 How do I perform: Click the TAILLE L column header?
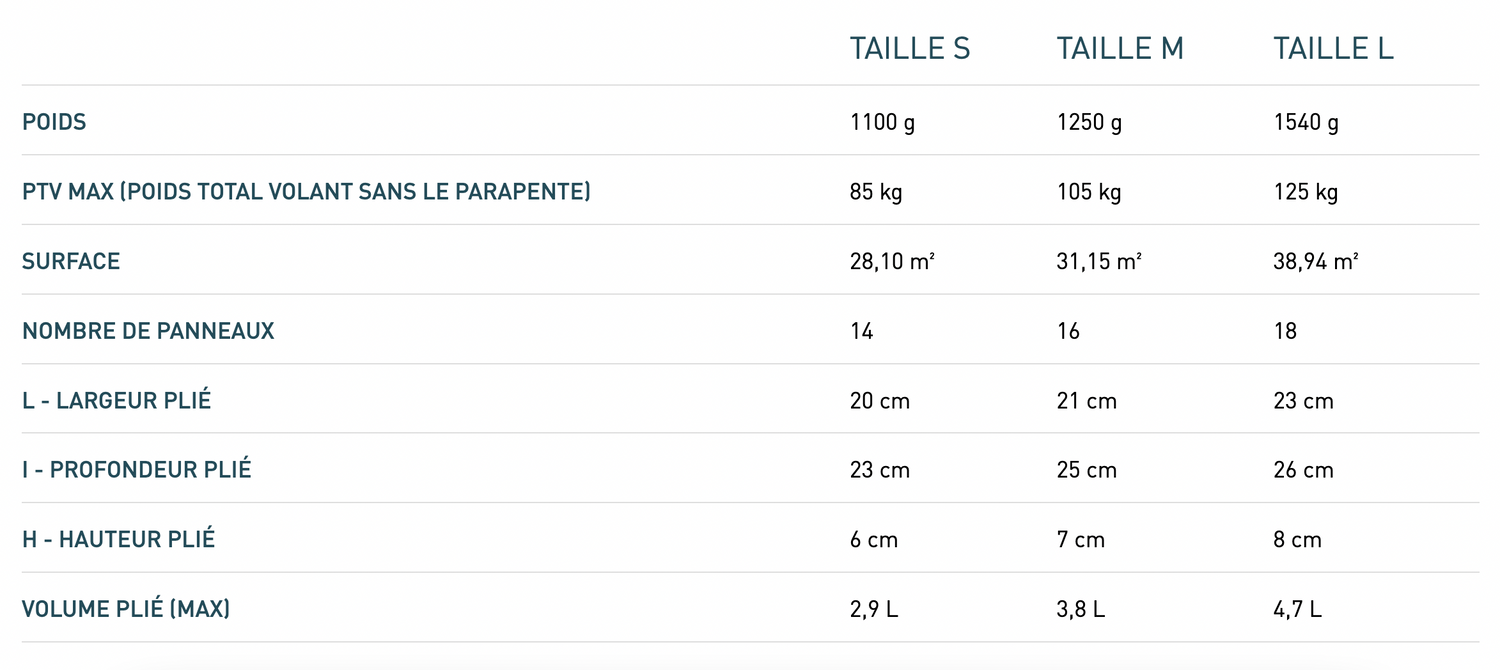point(1333,48)
